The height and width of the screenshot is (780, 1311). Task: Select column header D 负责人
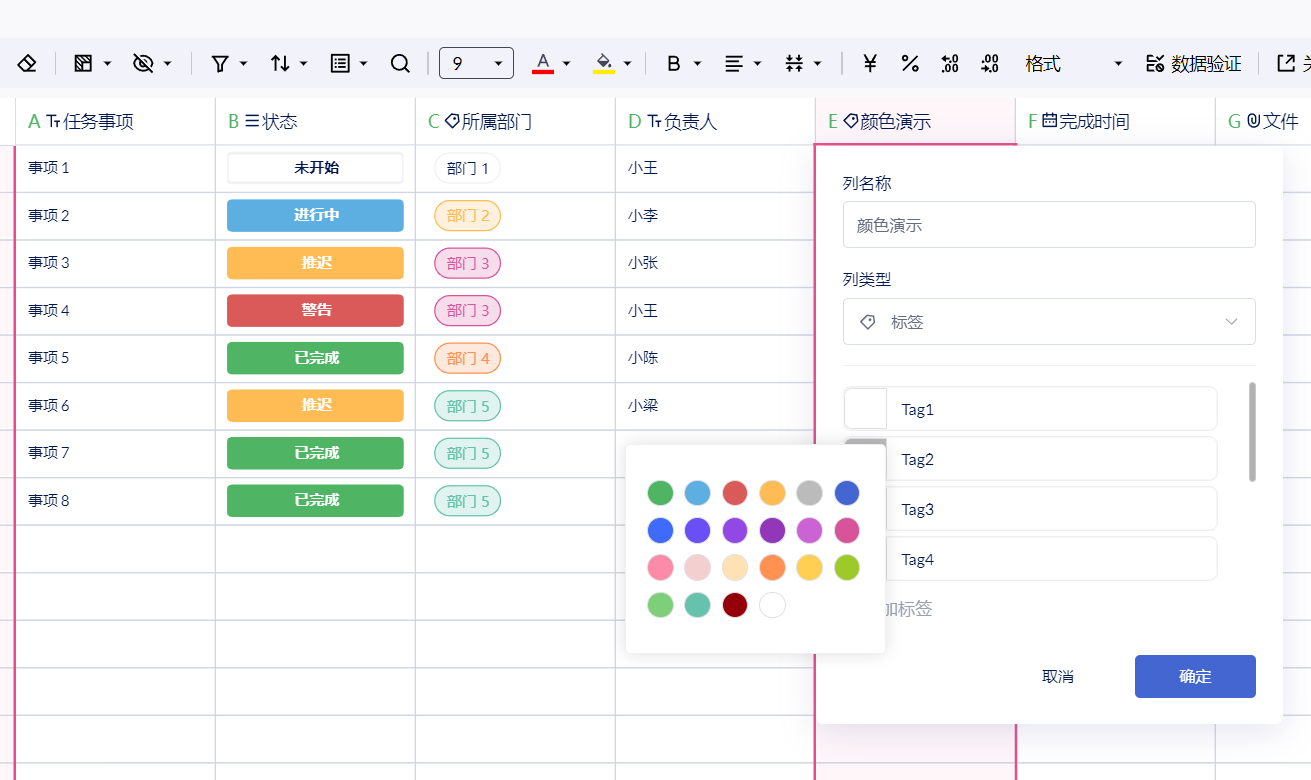(x=715, y=121)
